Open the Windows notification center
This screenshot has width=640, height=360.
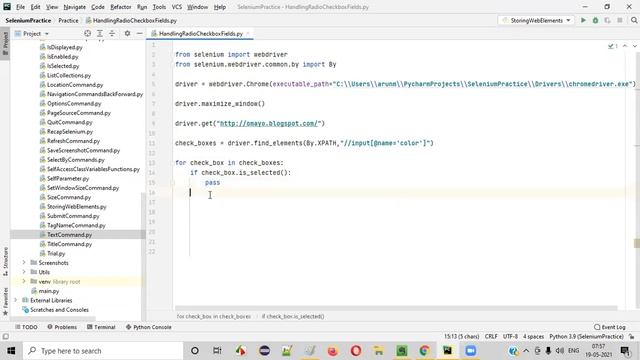(x=625, y=351)
